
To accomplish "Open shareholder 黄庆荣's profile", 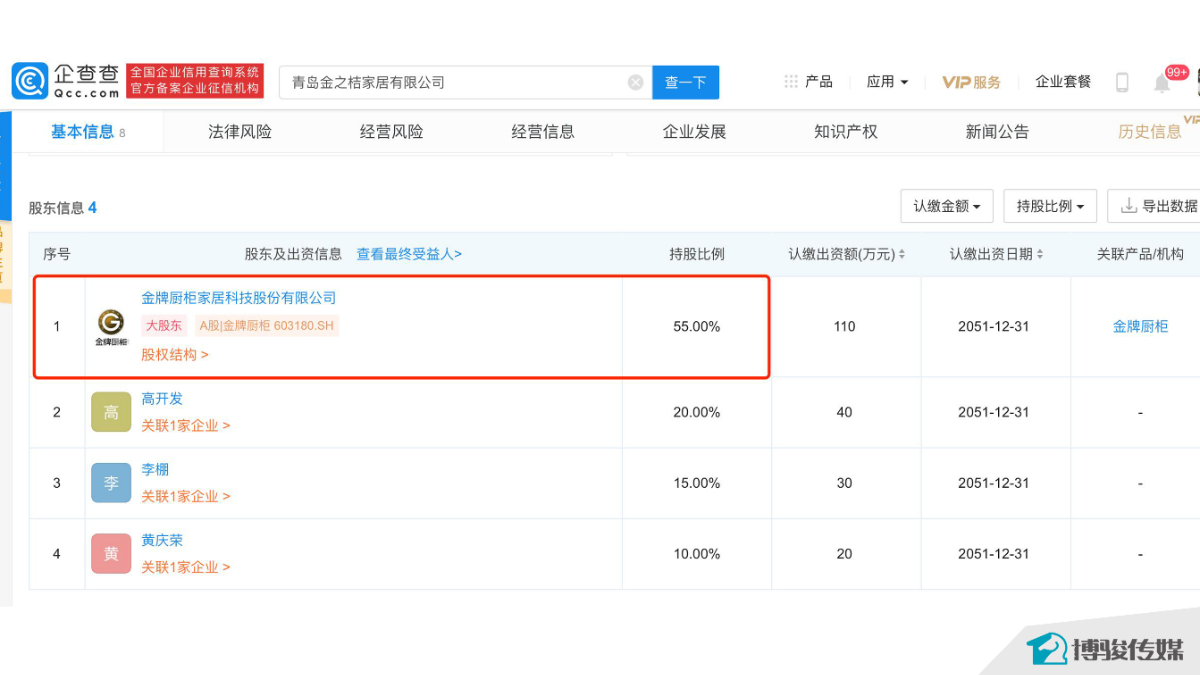I will click(162, 541).
